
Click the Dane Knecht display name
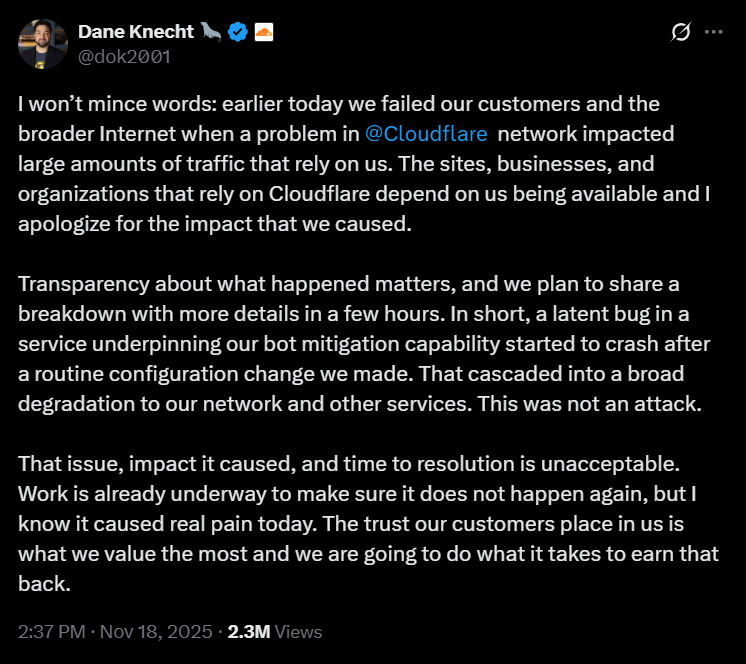[x=135, y=32]
